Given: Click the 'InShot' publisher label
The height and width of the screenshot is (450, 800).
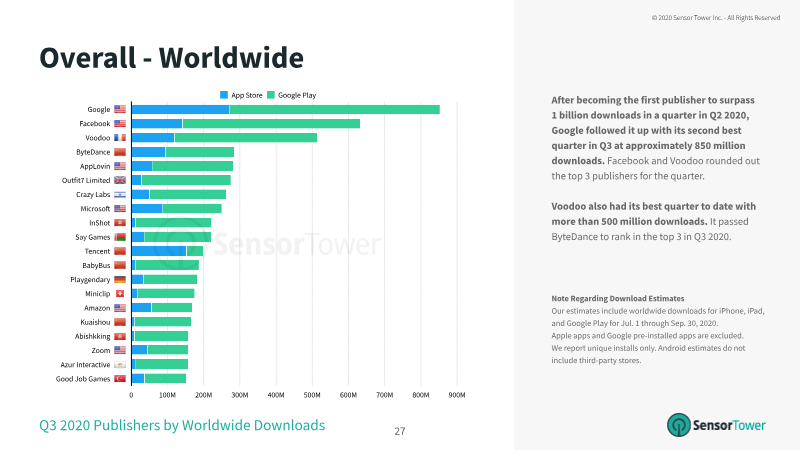Looking at the screenshot, I should pyautogui.click(x=99, y=223).
